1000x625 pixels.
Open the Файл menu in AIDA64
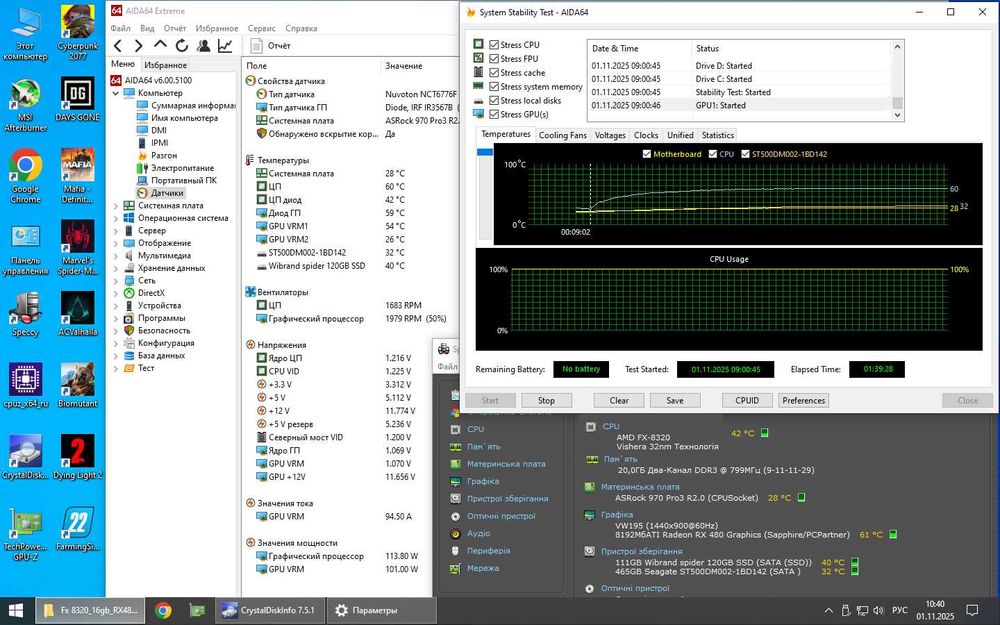(121, 29)
